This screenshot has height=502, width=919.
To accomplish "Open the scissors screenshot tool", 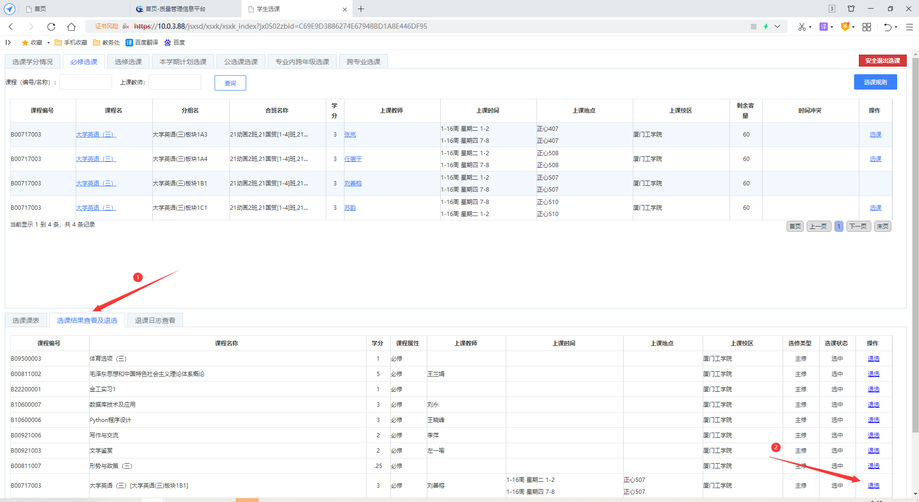I will (x=802, y=26).
